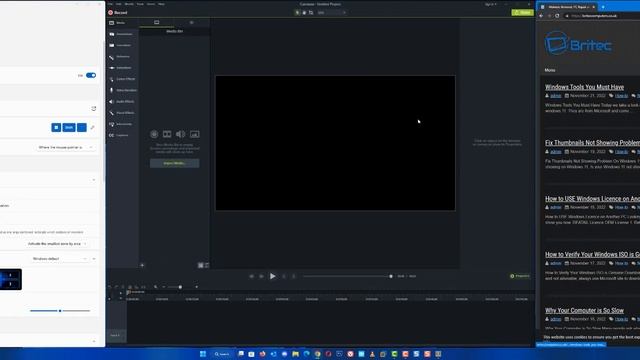The image size is (640, 360).
Task: Switch media bin to list view
Action: click(x=207, y=265)
